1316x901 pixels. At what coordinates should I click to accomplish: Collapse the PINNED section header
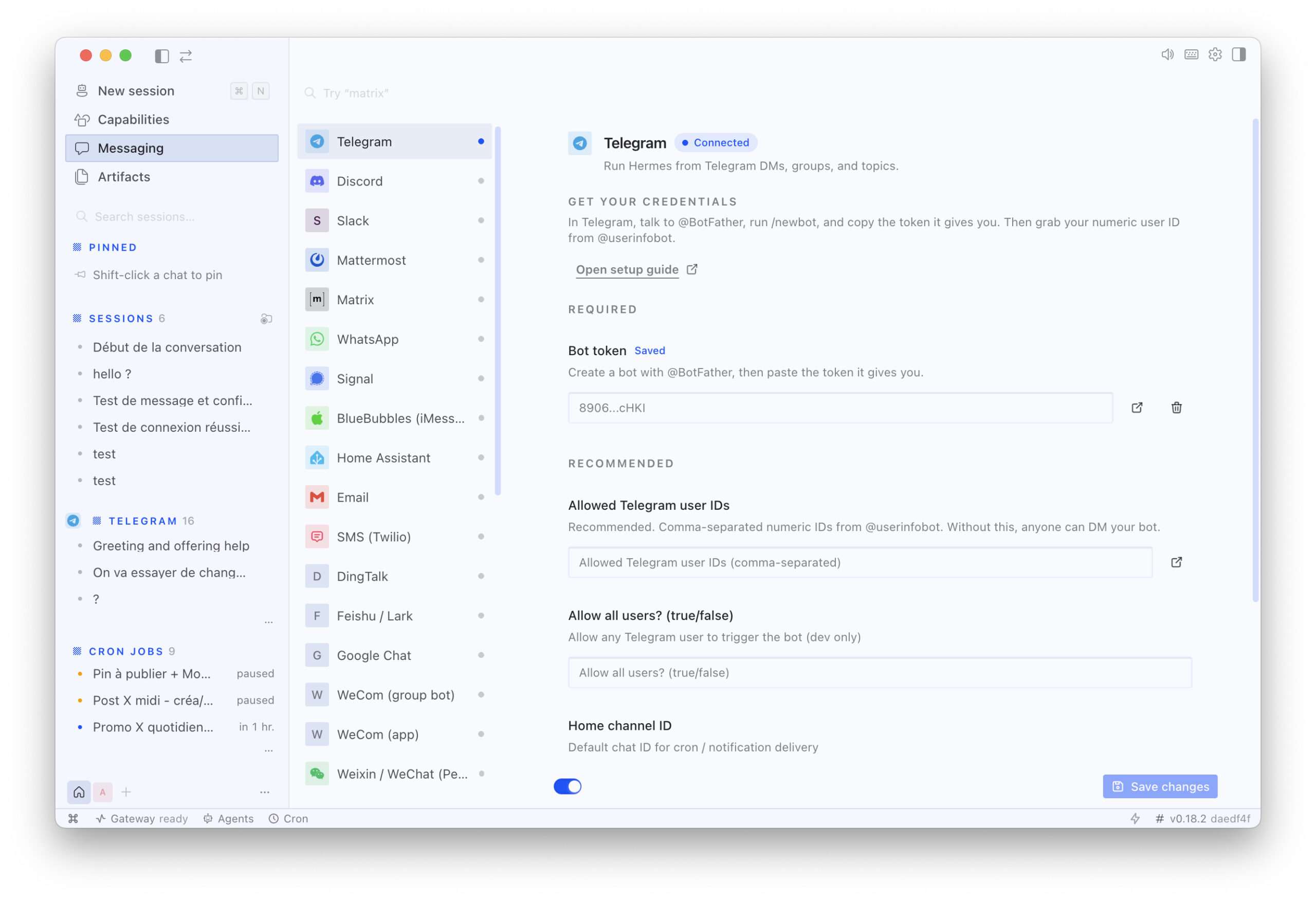[x=113, y=247]
